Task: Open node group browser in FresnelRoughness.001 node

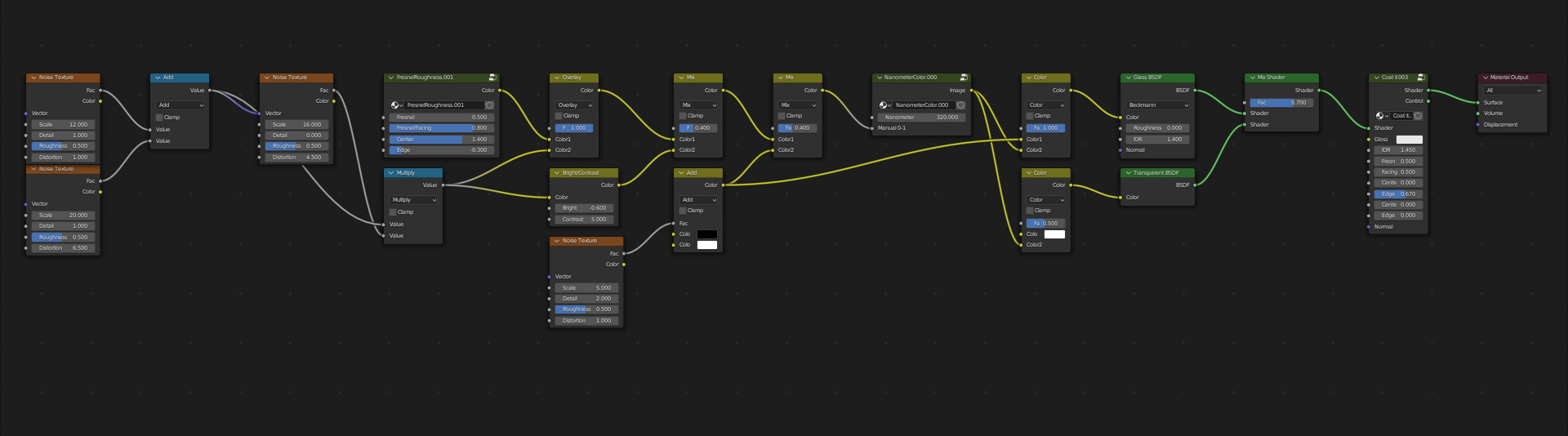Action: coord(396,105)
